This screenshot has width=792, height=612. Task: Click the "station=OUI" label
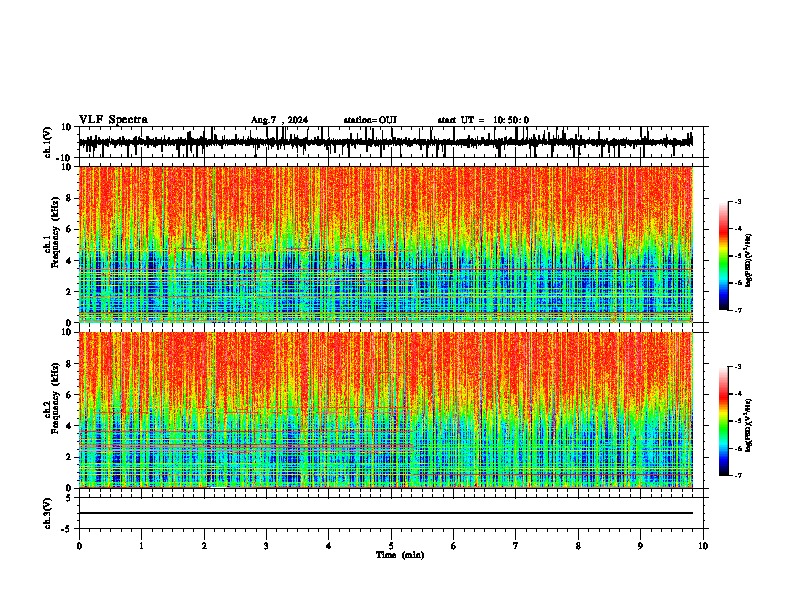[x=370, y=120]
